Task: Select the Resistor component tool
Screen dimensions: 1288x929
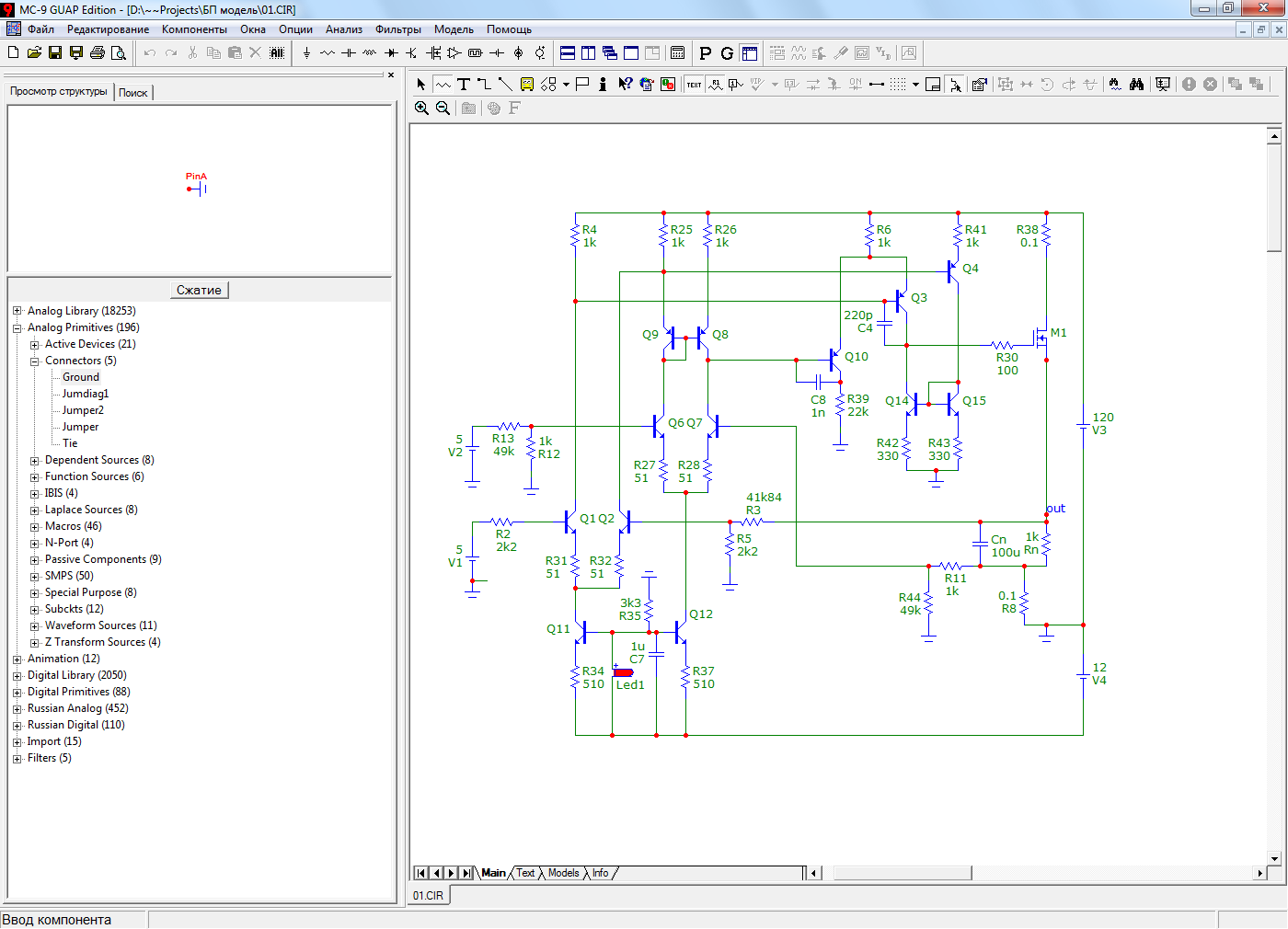Action: 328,53
